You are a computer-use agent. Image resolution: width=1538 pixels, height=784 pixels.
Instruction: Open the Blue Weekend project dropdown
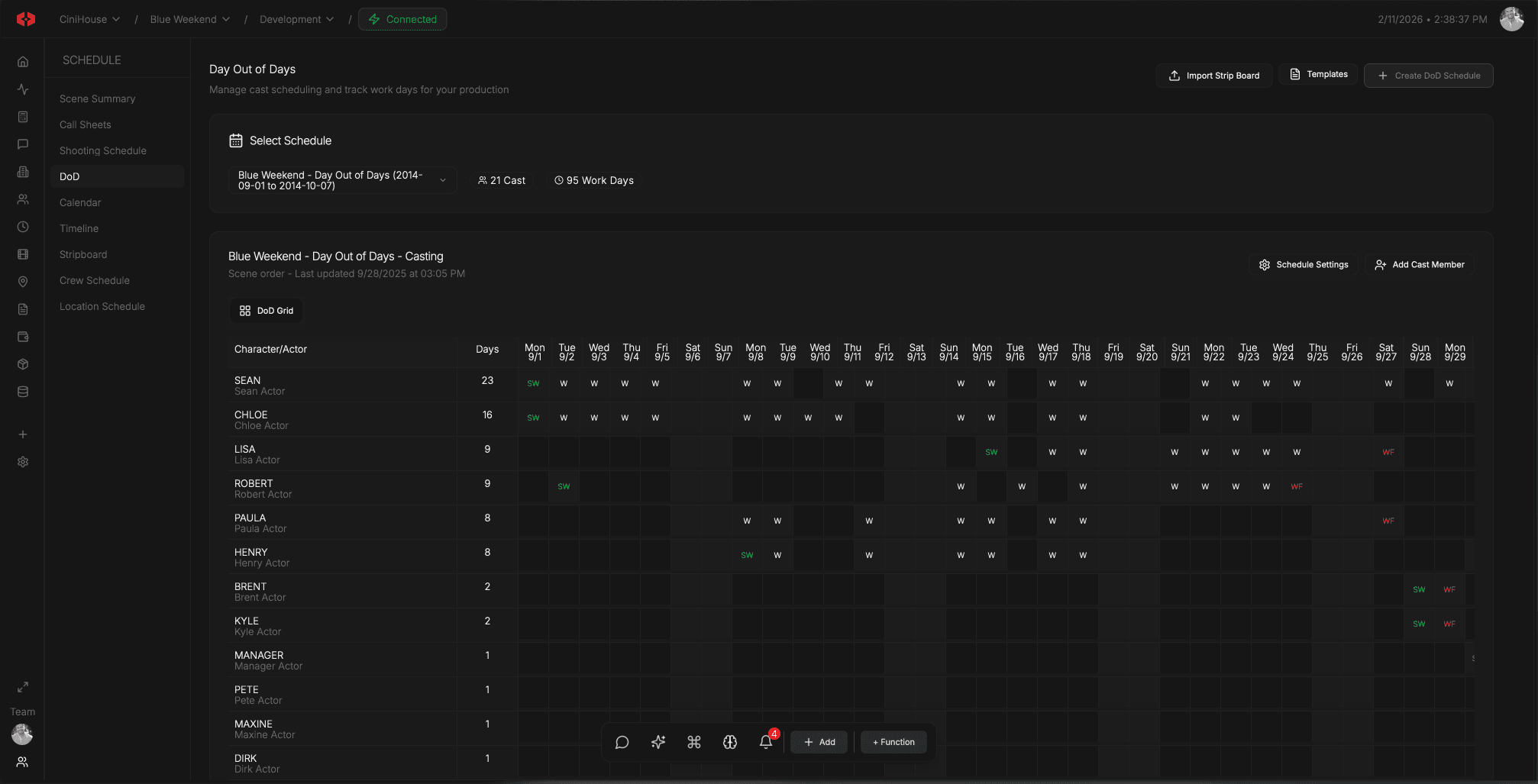189,19
